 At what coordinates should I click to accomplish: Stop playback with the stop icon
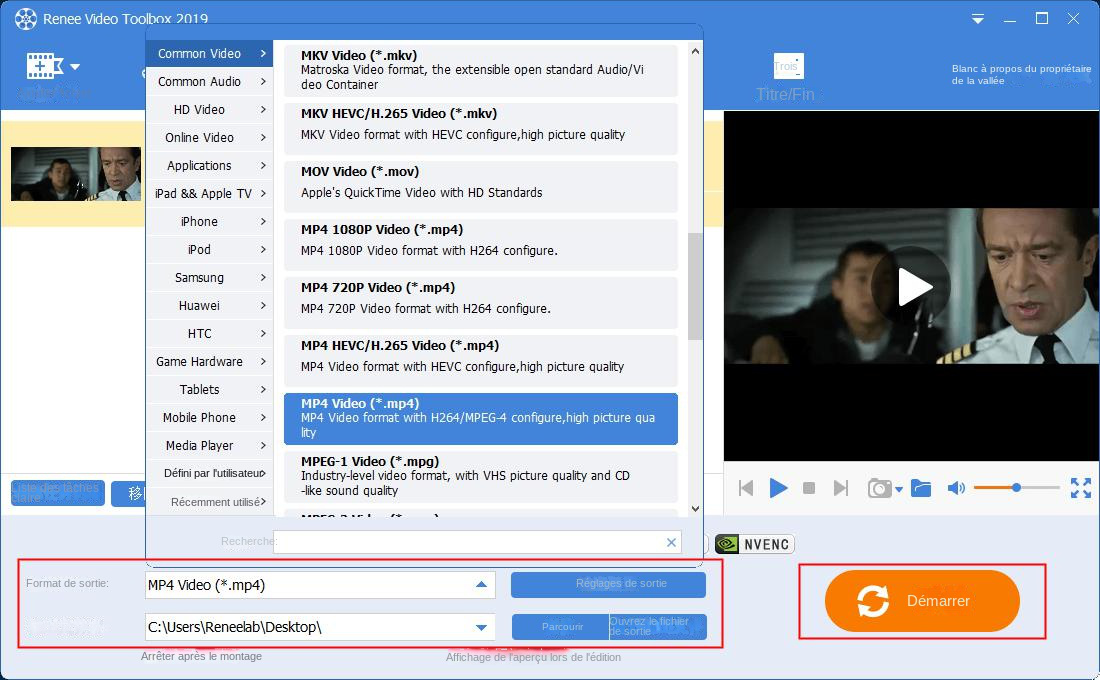808,488
